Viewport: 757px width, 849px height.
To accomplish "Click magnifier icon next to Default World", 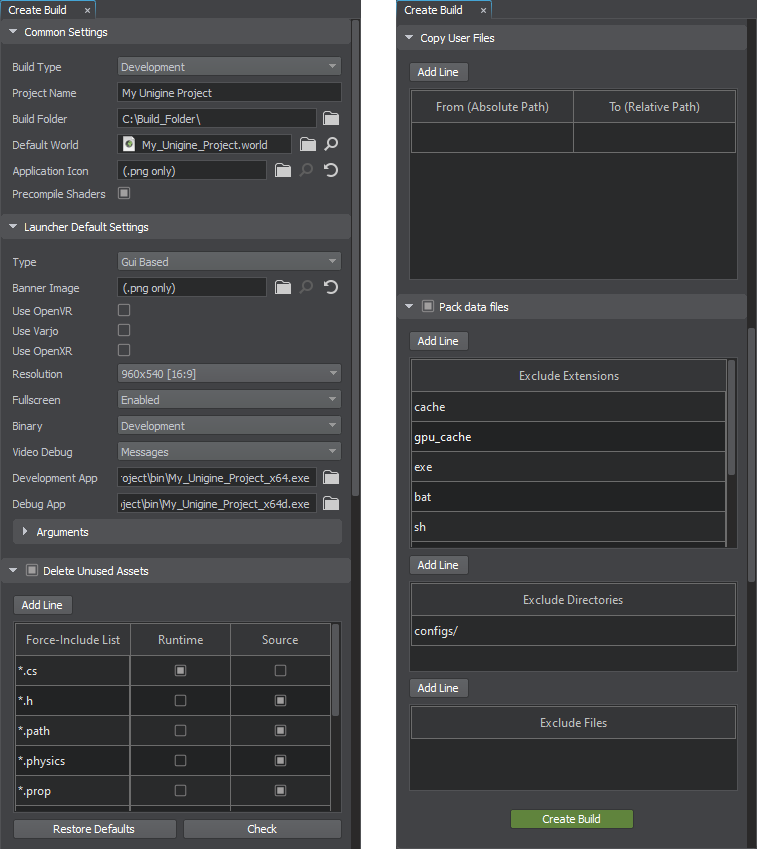I will coord(331,145).
